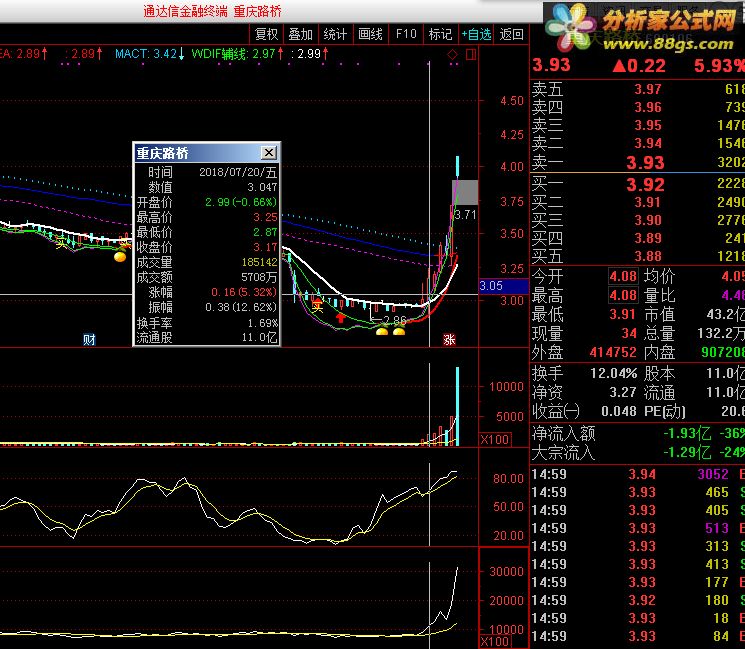Click the red 涨 marker on chart

[x=449, y=339]
